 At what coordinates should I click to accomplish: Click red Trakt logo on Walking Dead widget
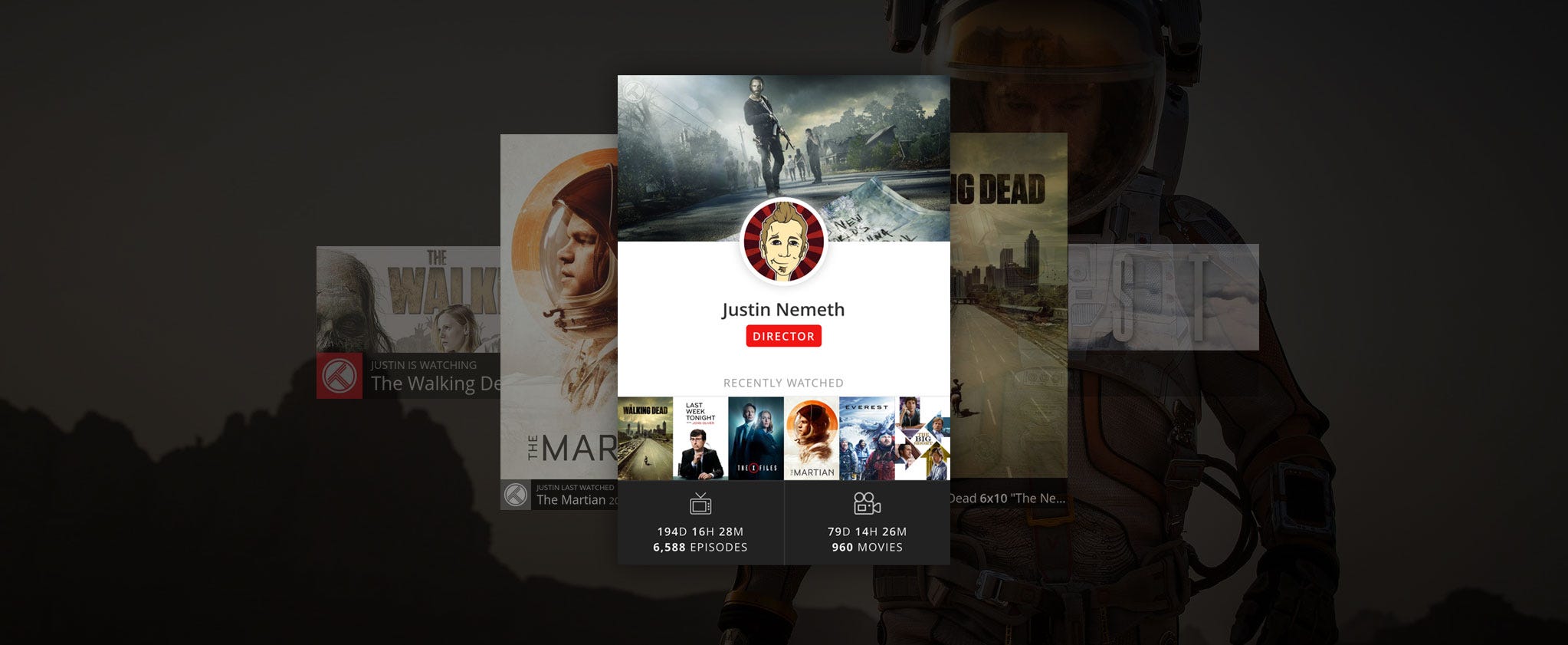tap(340, 376)
